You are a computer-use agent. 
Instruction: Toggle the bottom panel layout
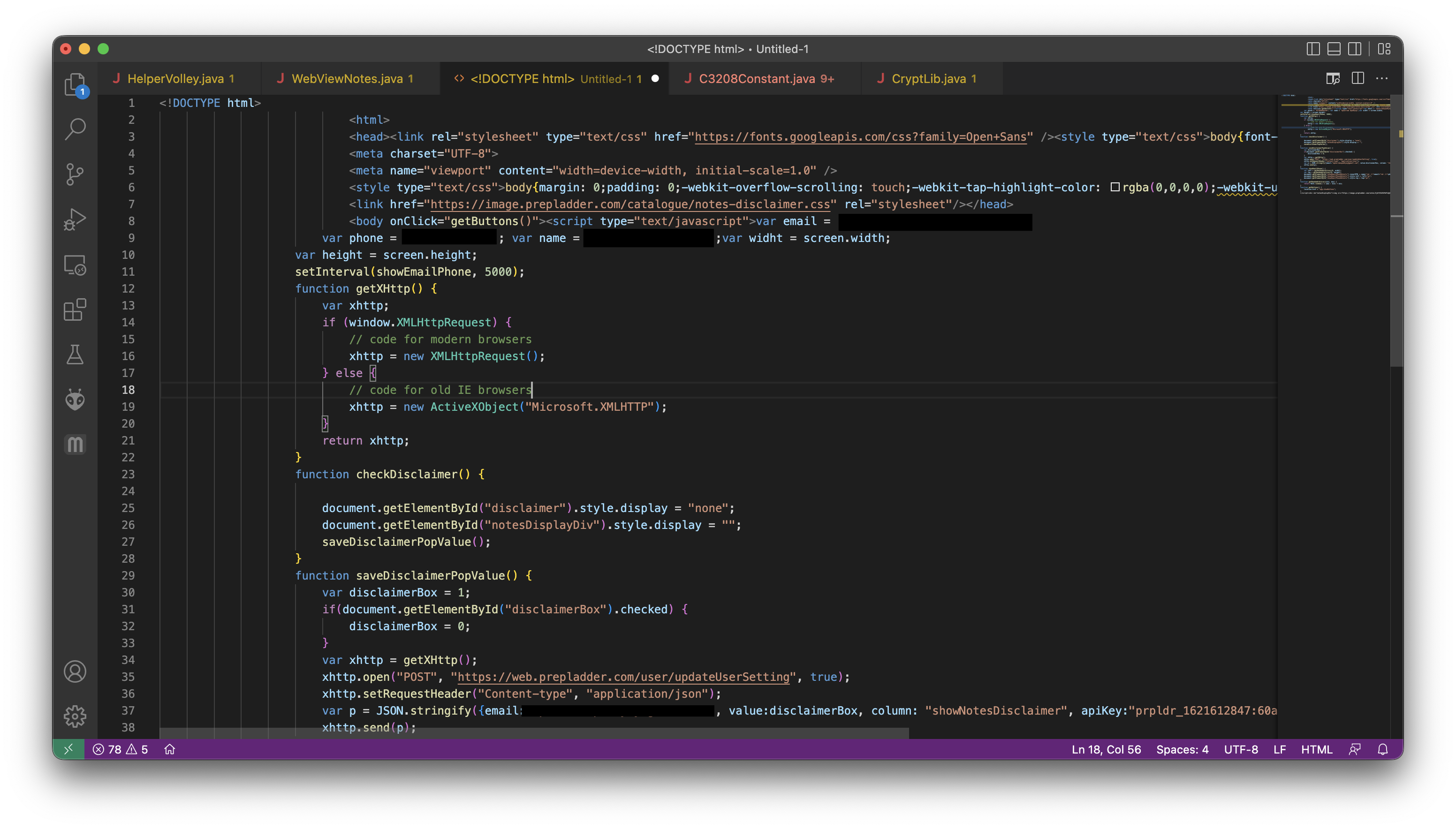[x=1334, y=49]
